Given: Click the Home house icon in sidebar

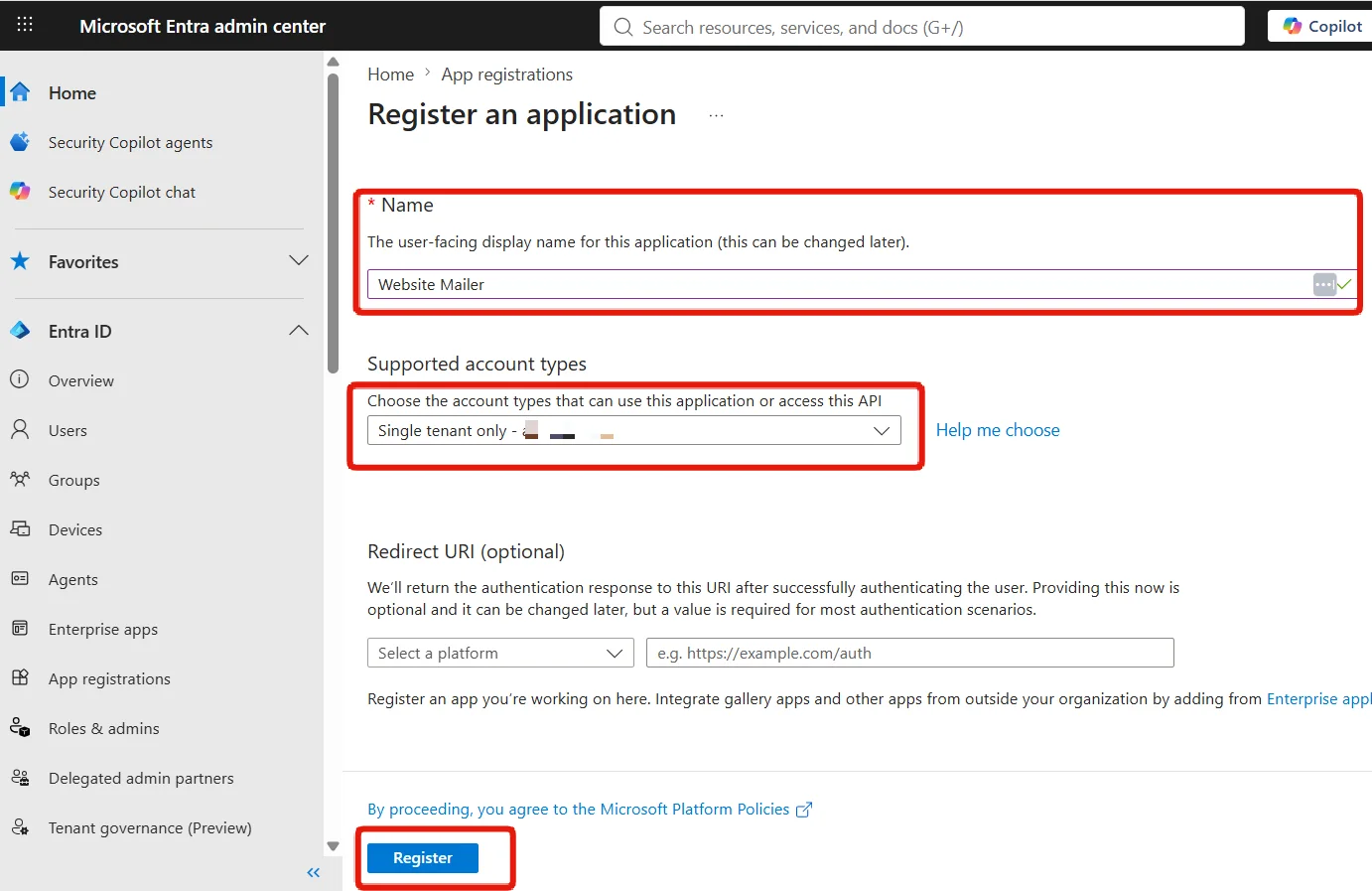Looking at the screenshot, I should point(20,92).
